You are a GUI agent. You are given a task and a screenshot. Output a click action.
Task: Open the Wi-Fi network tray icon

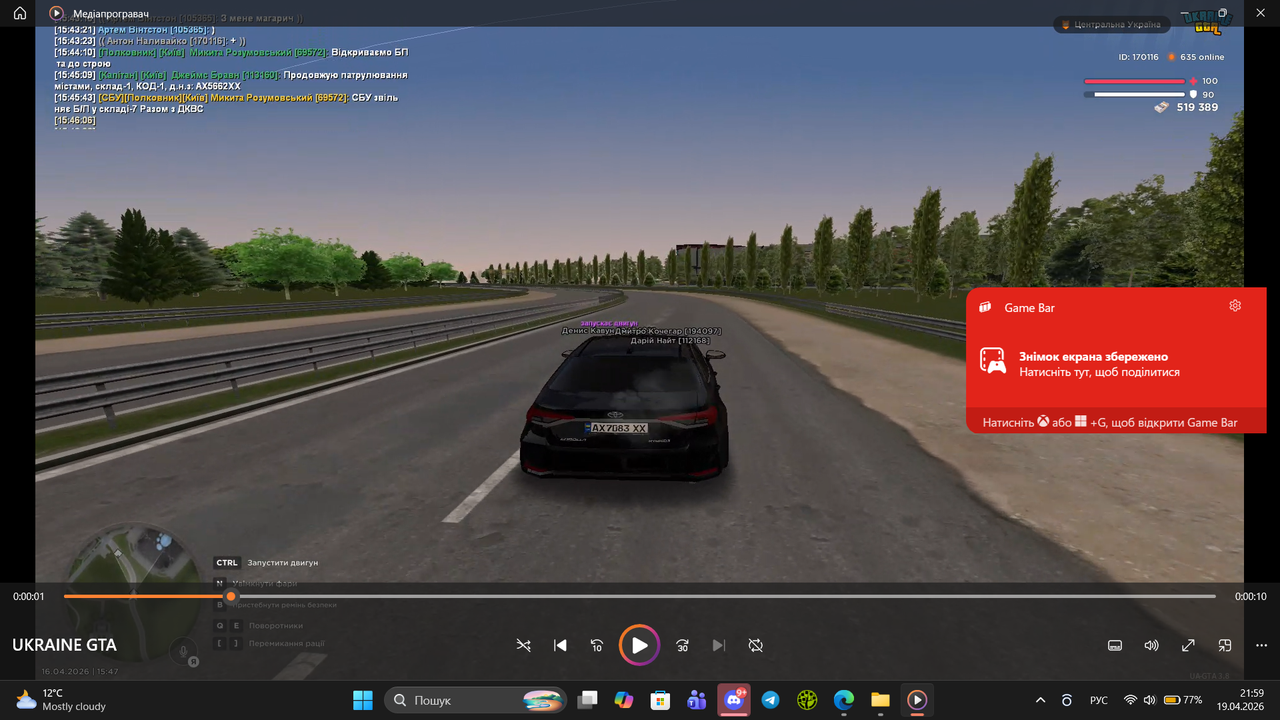click(x=1130, y=700)
